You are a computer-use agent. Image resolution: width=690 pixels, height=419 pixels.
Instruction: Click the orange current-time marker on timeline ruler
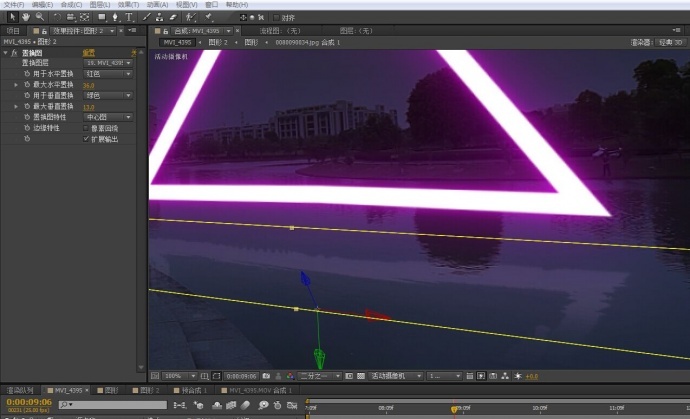pos(454,408)
